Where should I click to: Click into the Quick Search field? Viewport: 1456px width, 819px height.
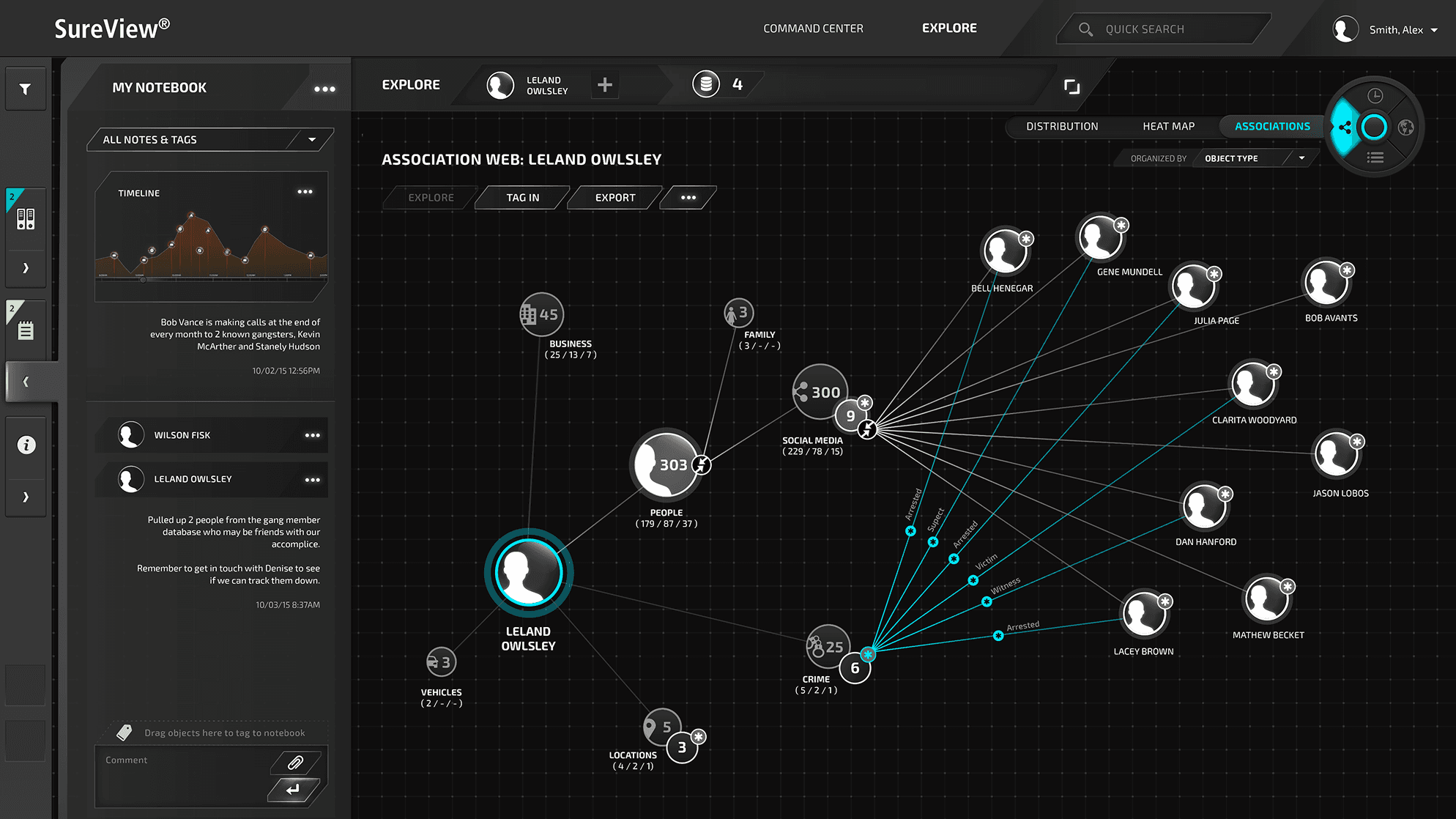tap(1165, 29)
